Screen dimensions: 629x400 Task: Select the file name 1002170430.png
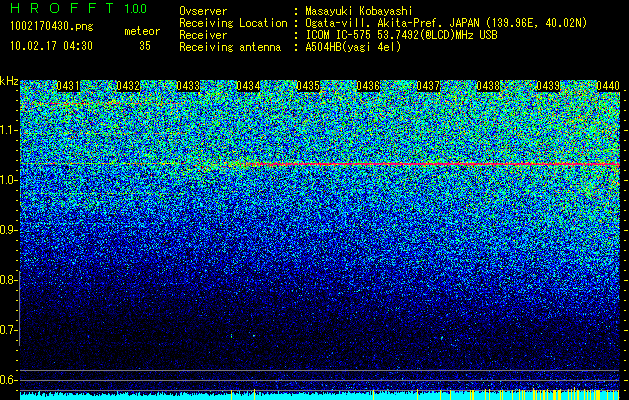click(x=52, y=27)
